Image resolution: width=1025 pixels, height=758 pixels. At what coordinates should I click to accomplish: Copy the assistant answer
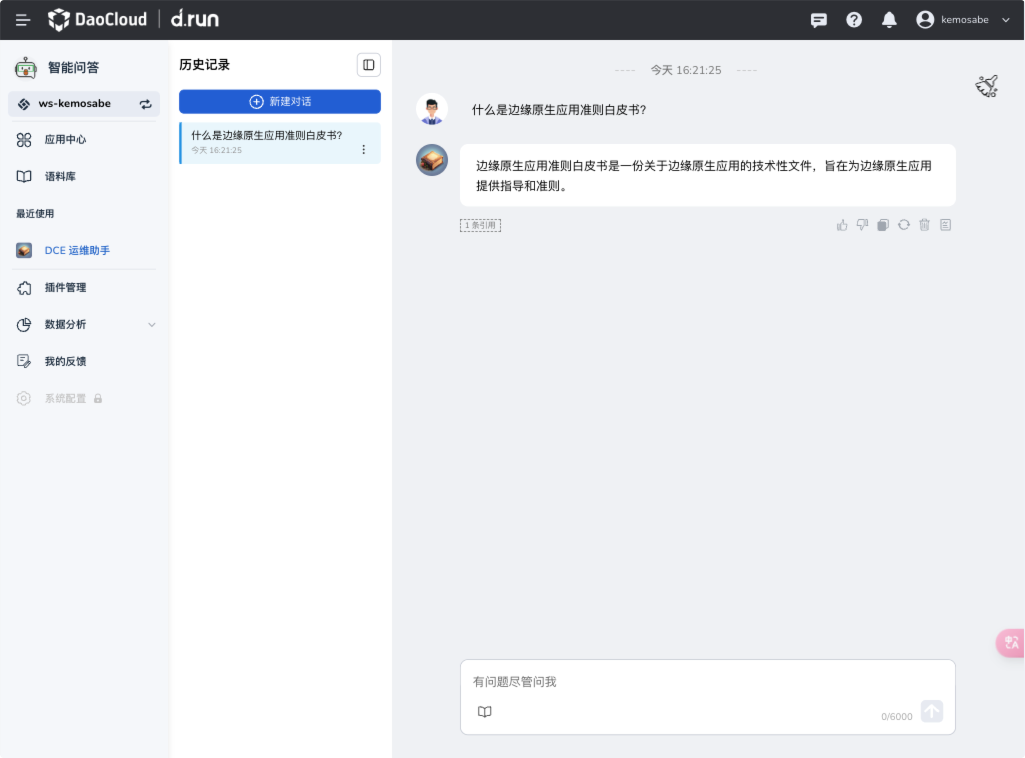click(882, 225)
